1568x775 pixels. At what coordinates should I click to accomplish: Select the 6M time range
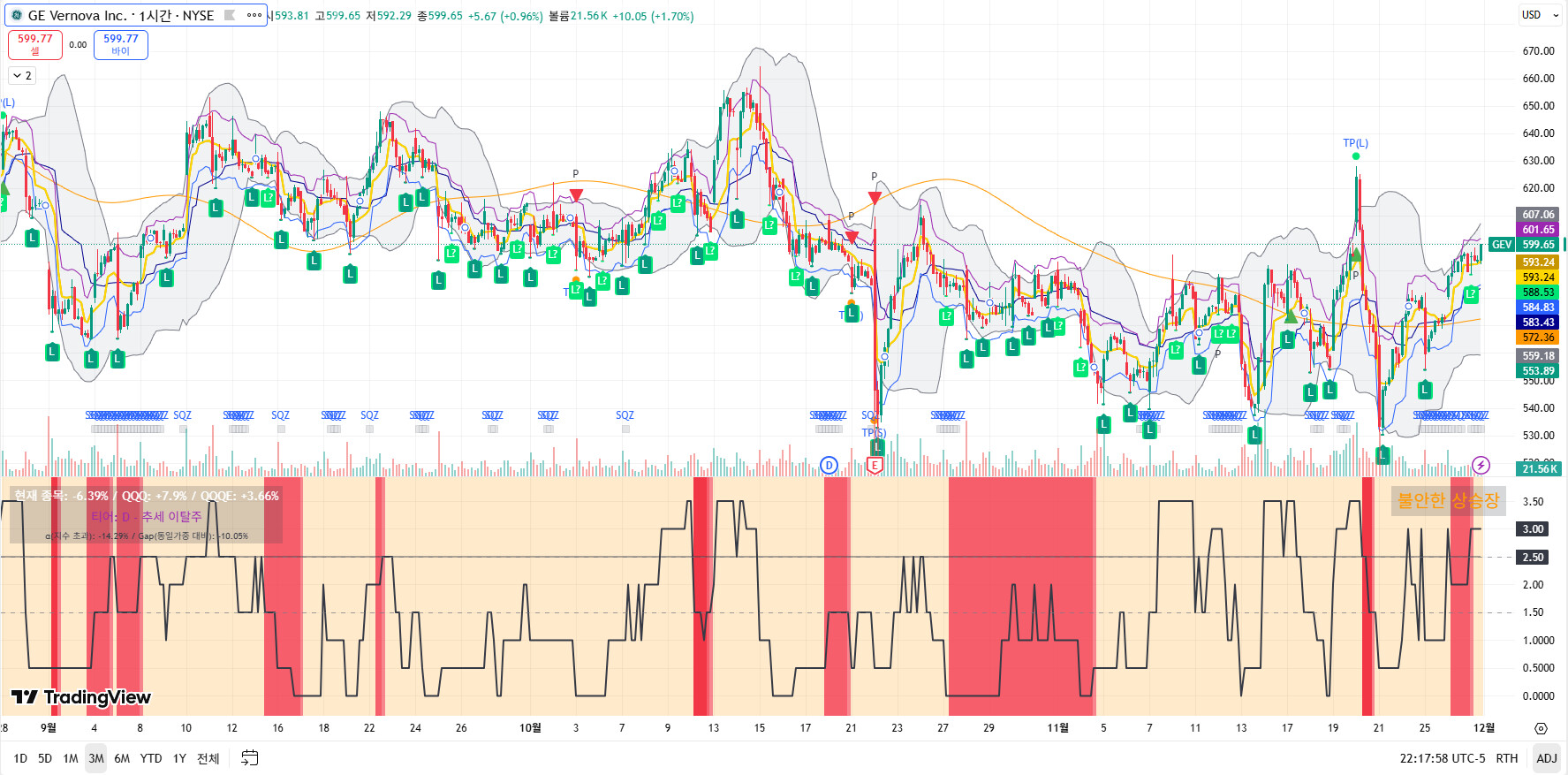coord(122,758)
